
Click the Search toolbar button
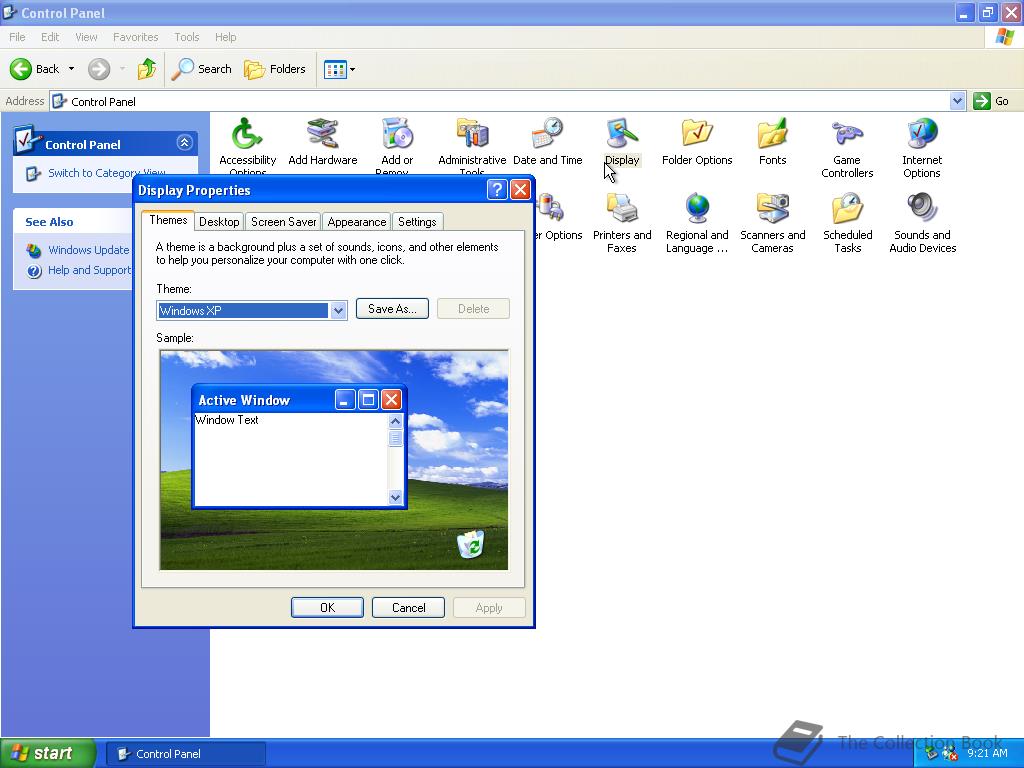tap(201, 69)
